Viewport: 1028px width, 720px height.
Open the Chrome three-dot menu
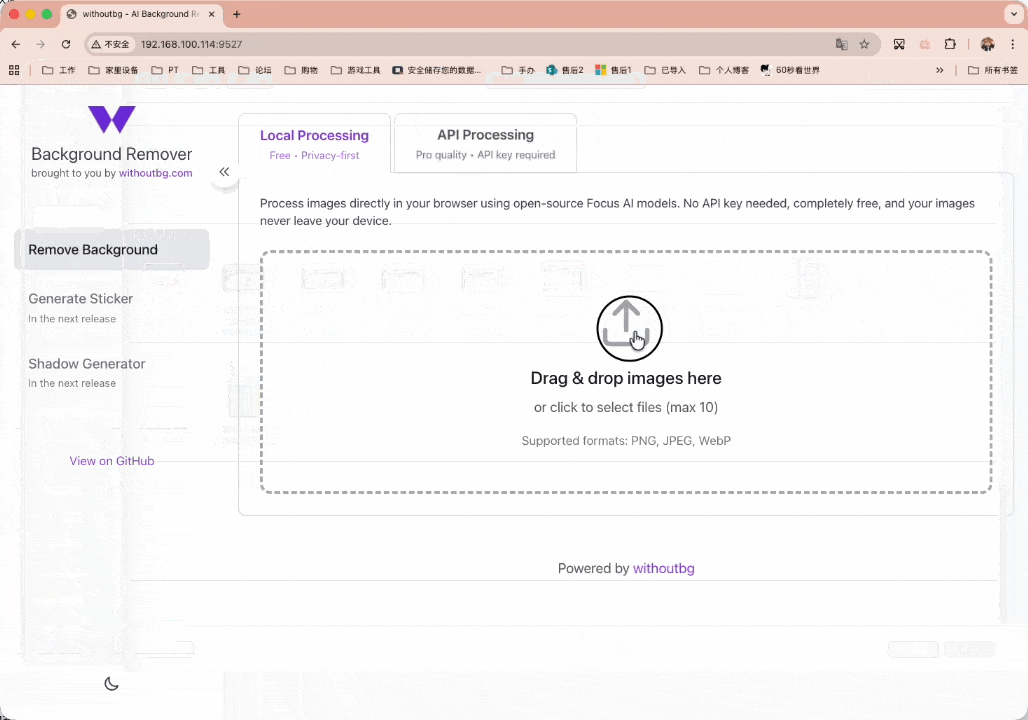[1013, 44]
